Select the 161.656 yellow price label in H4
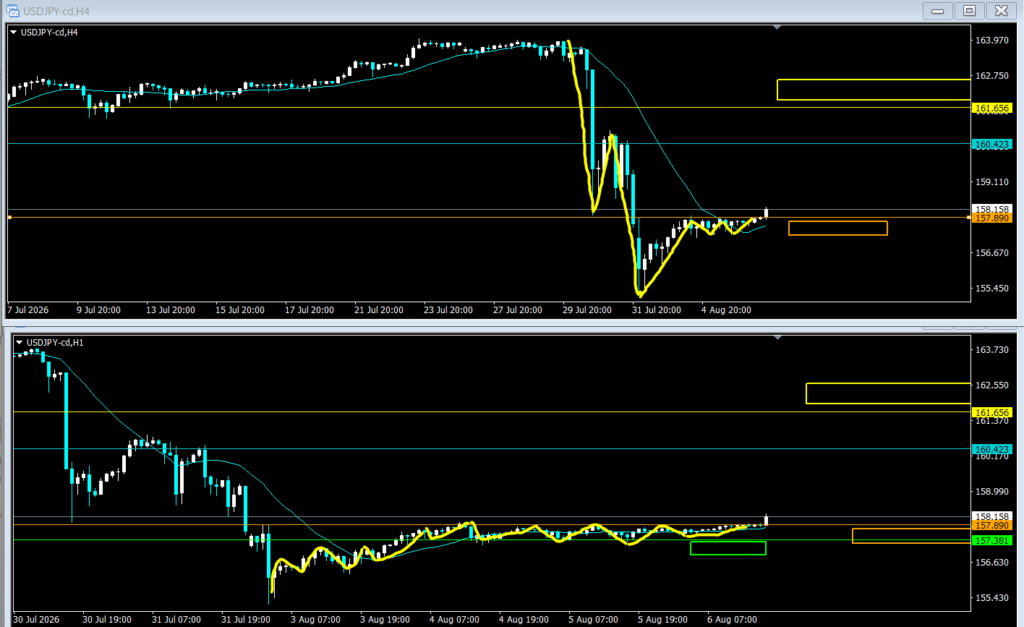1024x627 pixels. [x=992, y=108]
